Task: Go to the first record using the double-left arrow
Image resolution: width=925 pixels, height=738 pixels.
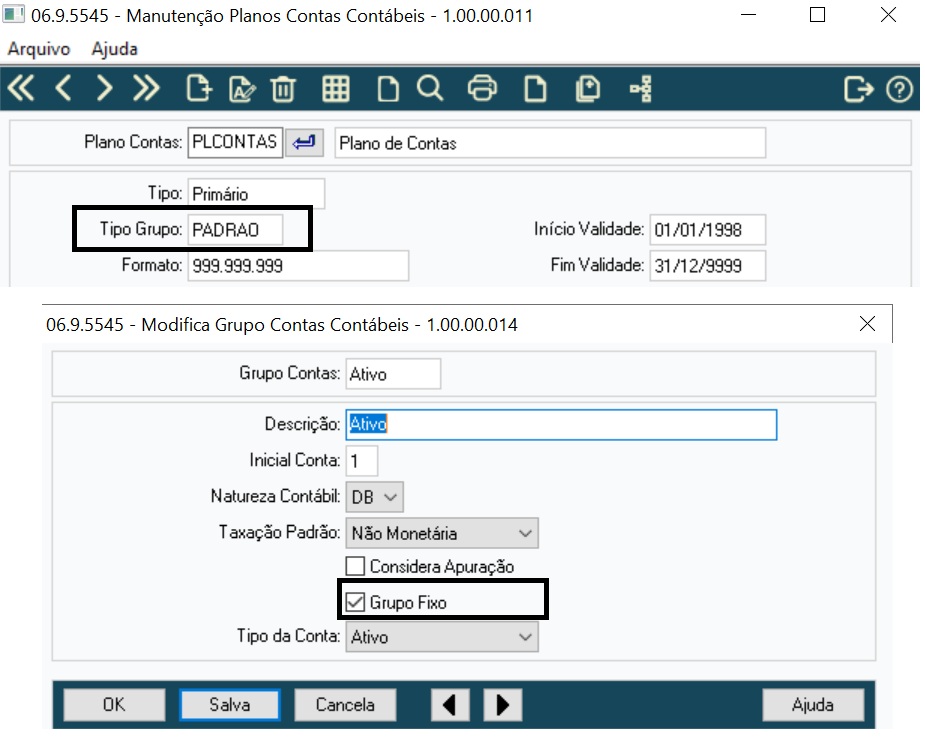Action: click(x=21, y=88)
